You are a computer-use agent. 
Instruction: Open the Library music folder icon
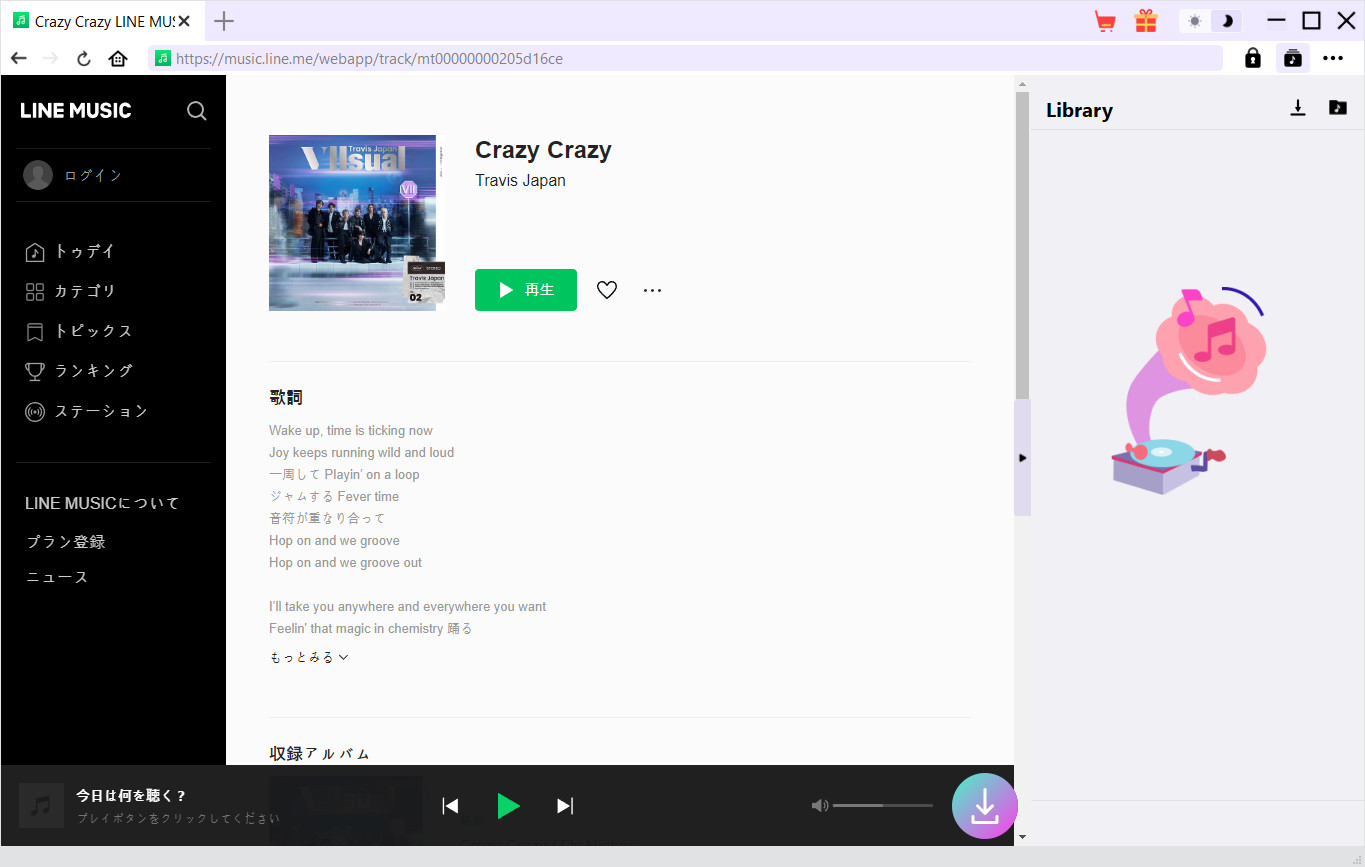(1338, 108)
